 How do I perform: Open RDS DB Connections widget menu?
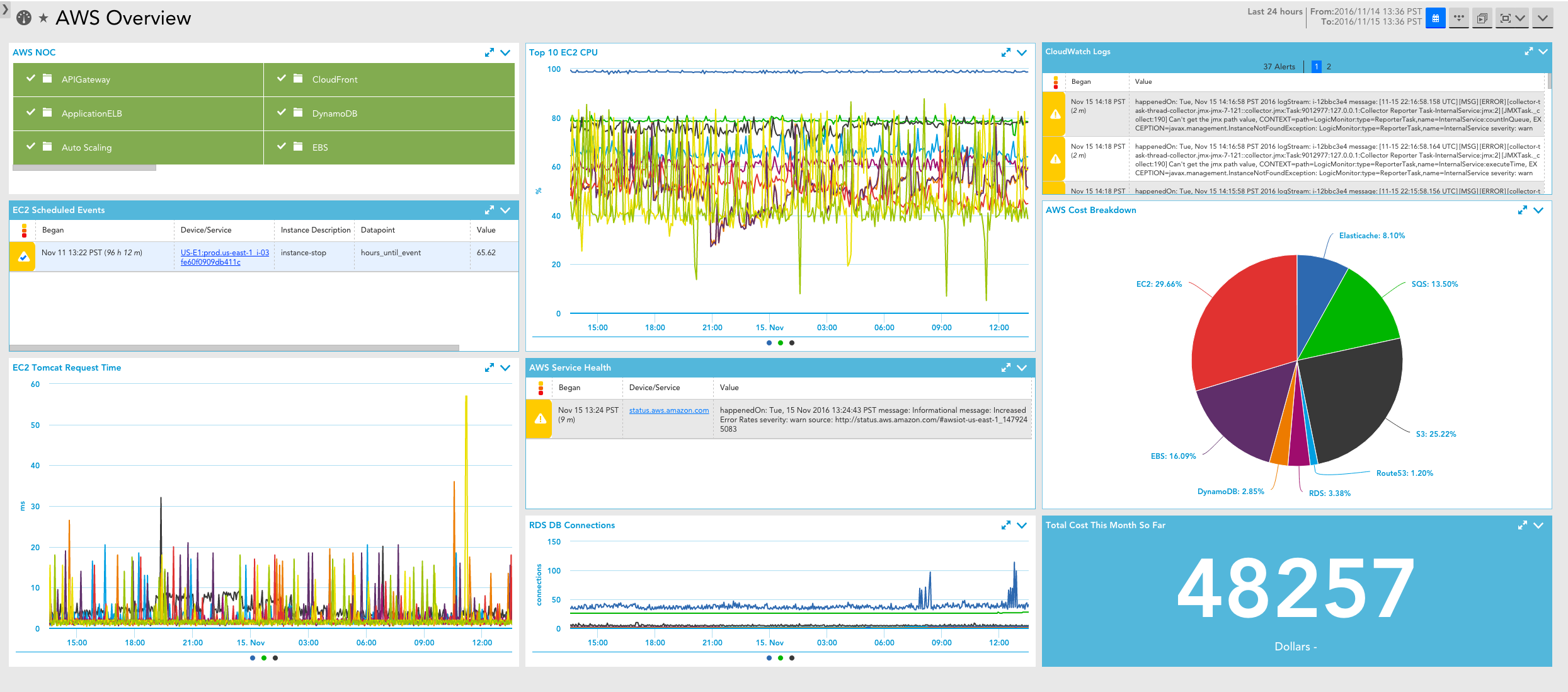(1022, 525)
